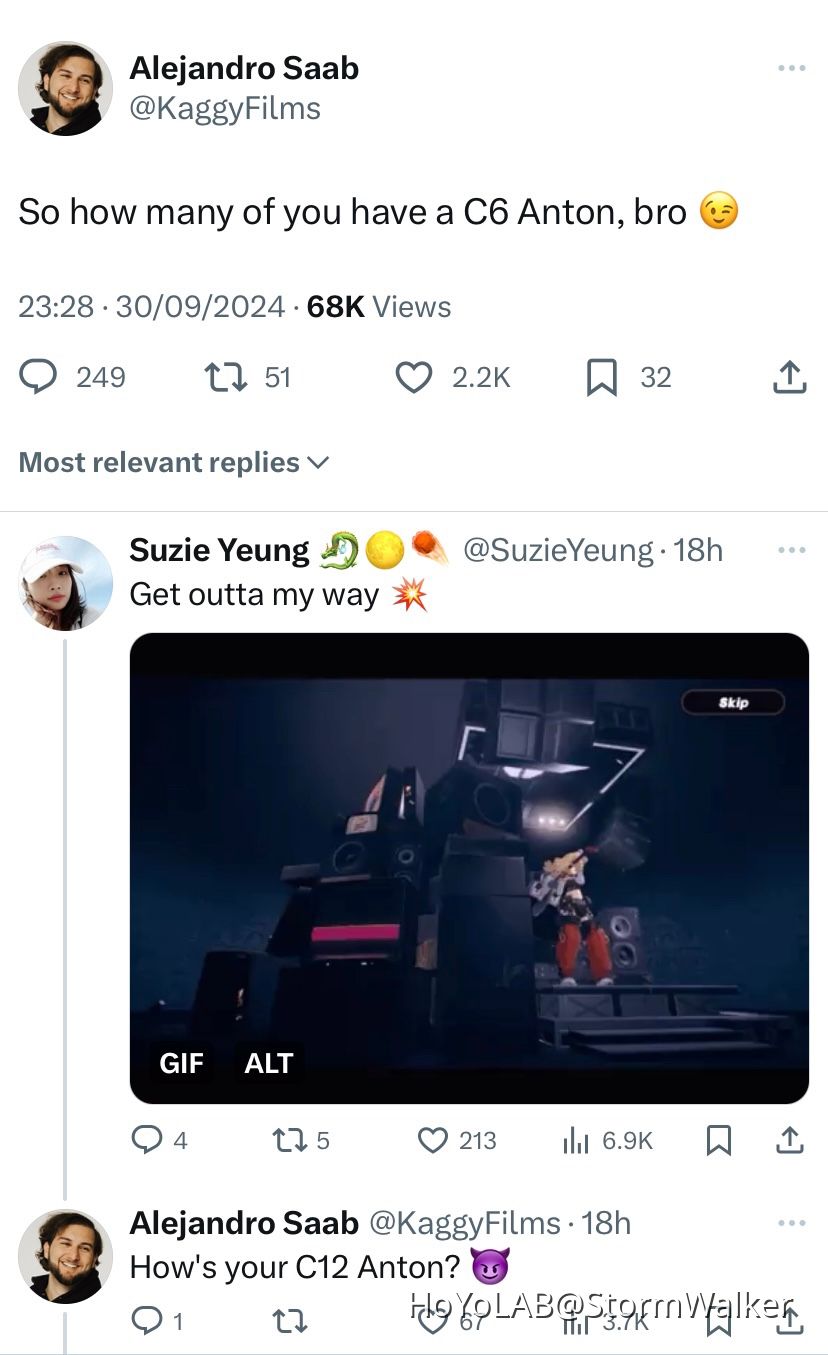828x1355 pixels.
Task: Open Suzie Yeung's profile avatar
Action: click(66, 584)
